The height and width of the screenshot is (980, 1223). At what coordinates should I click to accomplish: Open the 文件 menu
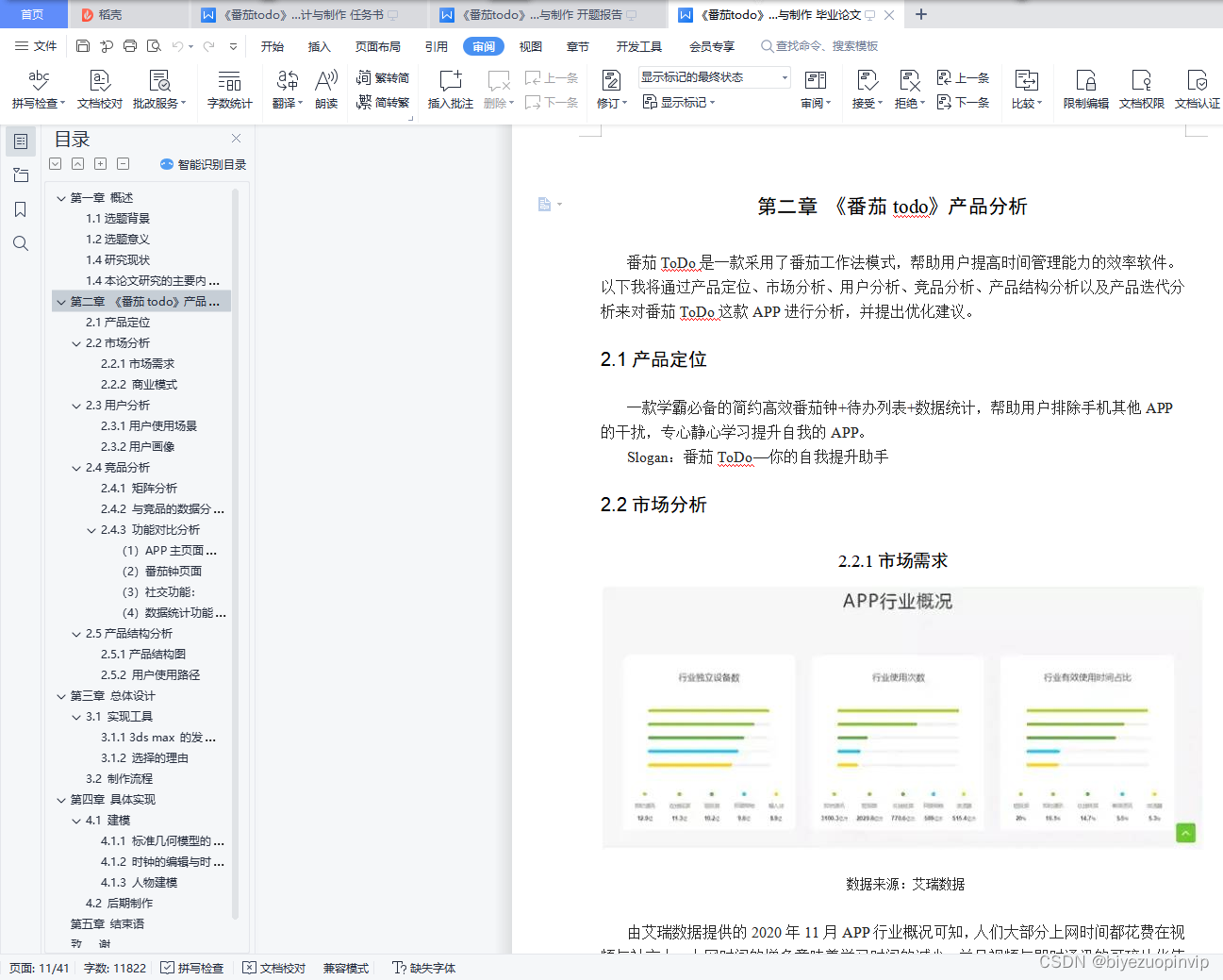(x=36, y=45)
